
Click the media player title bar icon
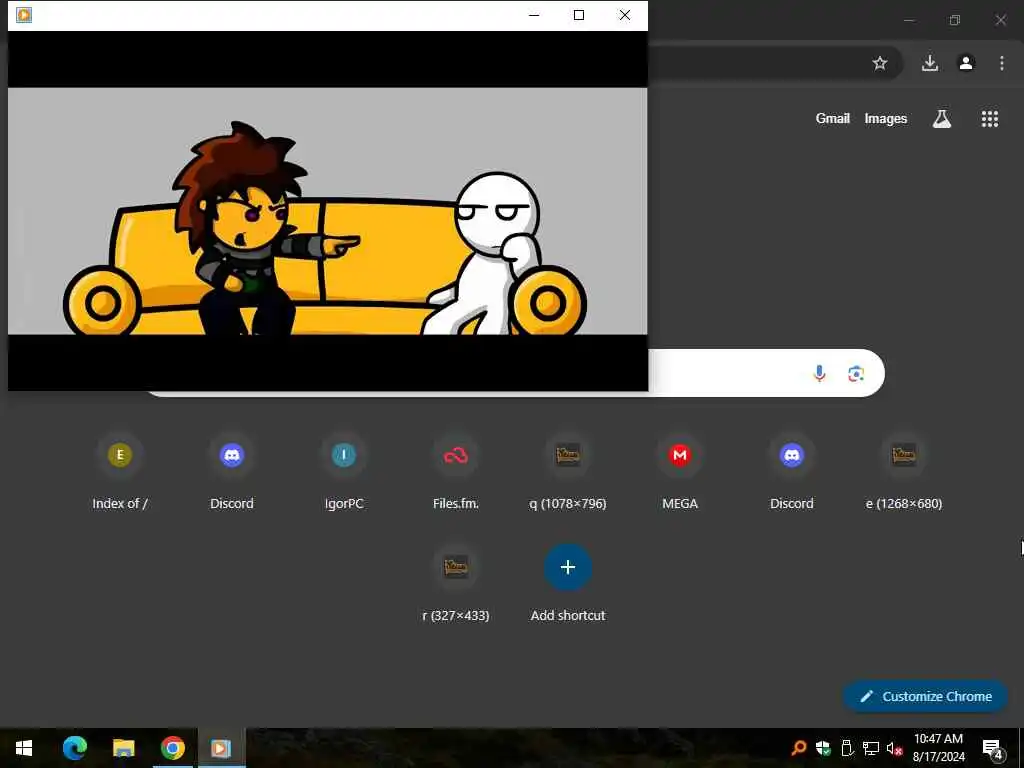point(24,14)
